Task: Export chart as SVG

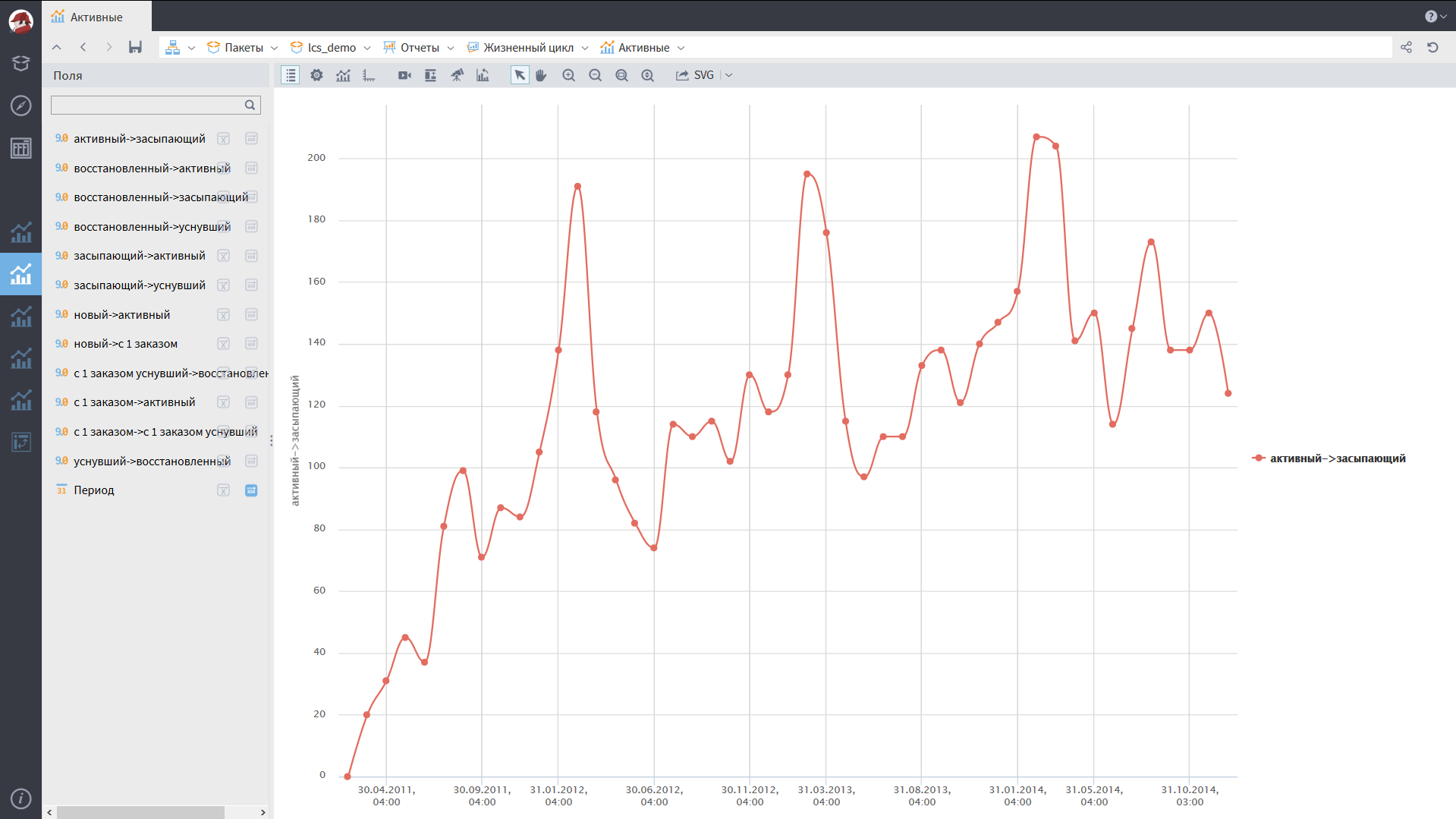Action: [x=695, y=75]
